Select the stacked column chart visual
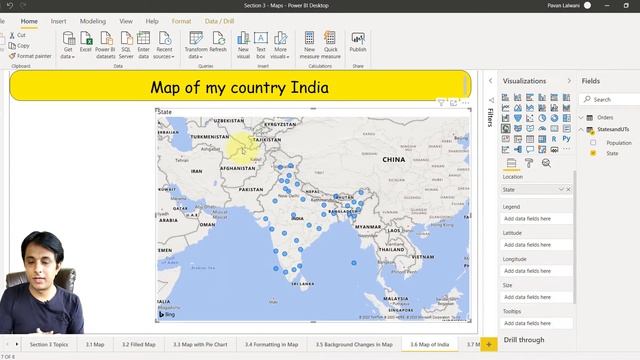The width and height of the screenshot is (640, 360). pos(518,97)
